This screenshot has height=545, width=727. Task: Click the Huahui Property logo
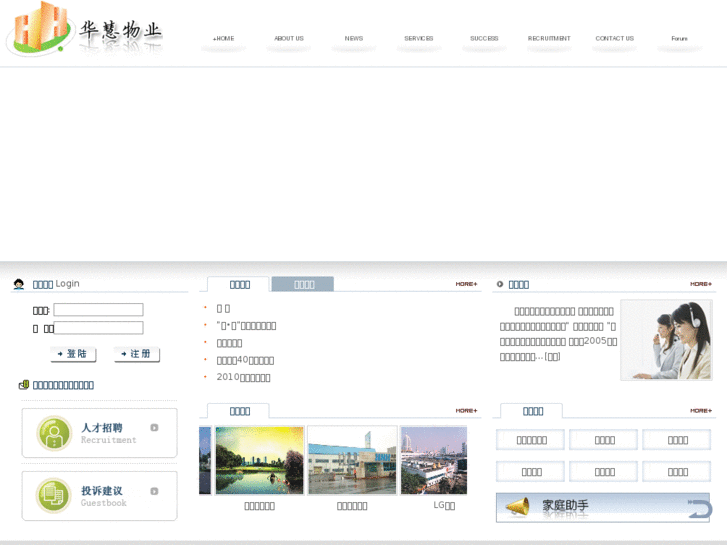coord(83,31)
